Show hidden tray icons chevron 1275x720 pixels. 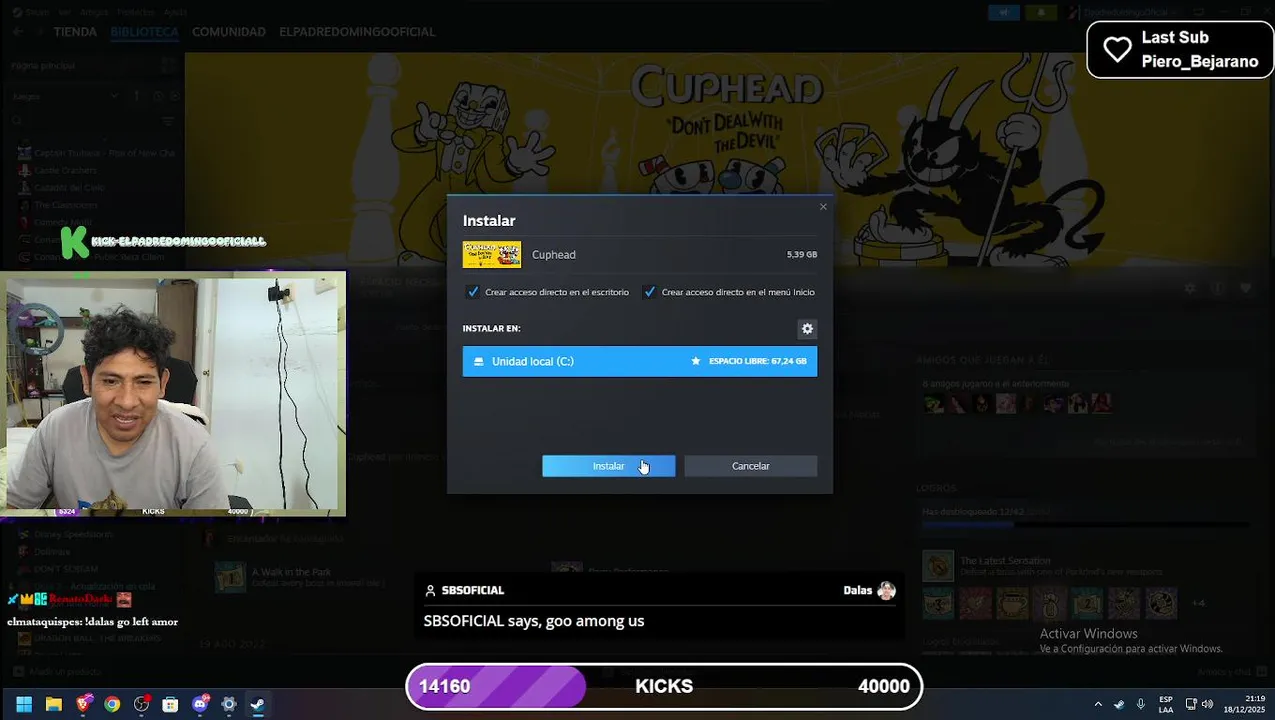[1098, 704]
